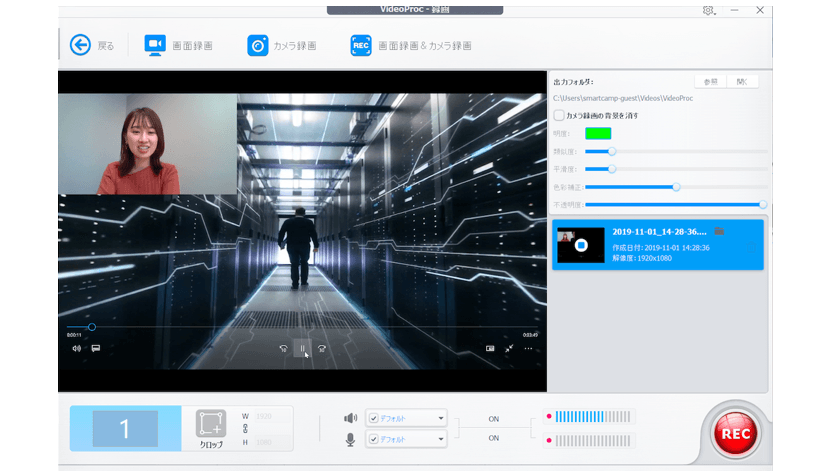This screenshot has width=829, height=474.
Task: Expand the speaker デフォルト dropdown
Action: pos(440,418)
